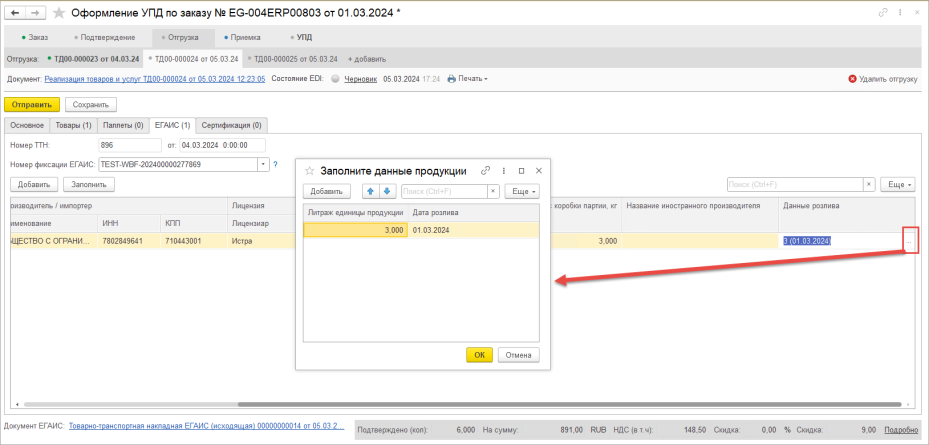Open the 'Еще' menu above the main table
Viewport: 929px width, 445px height.
pos(898,185)
